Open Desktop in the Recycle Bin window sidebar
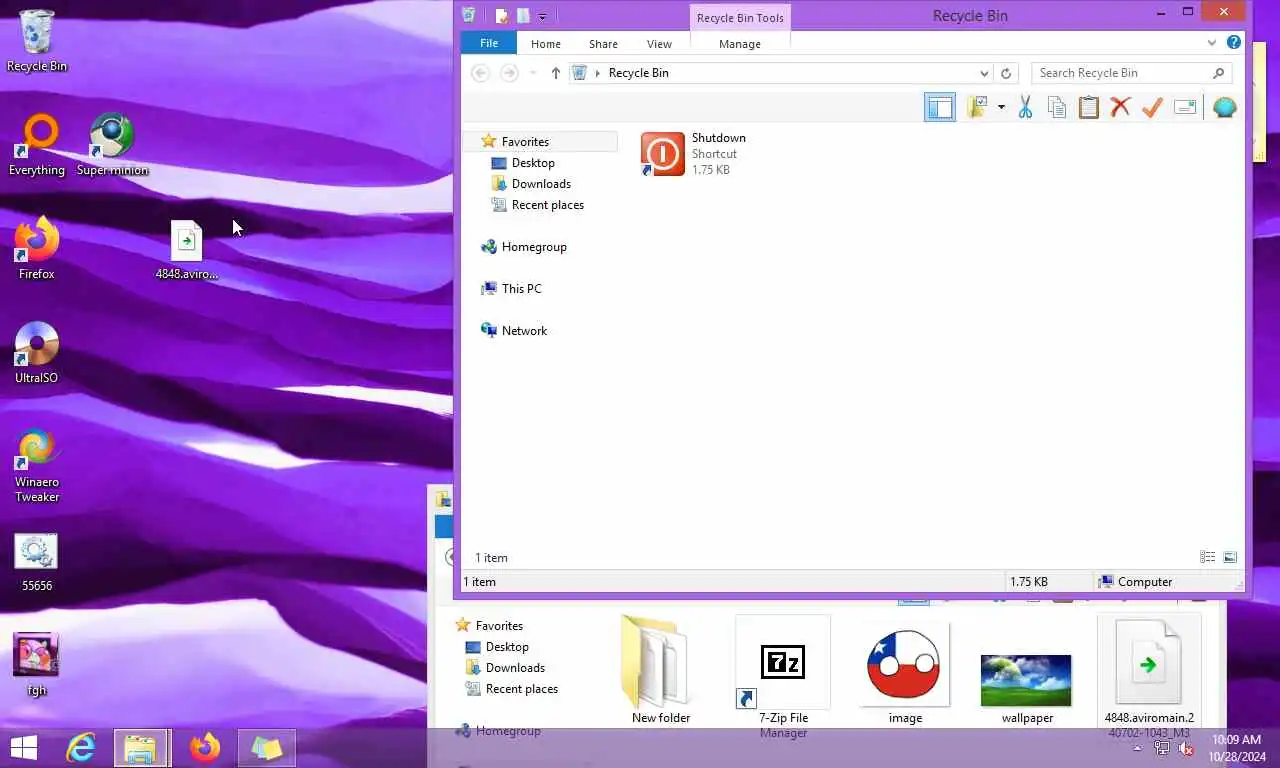Screen dimensions: 1280x768 [533, 163]
